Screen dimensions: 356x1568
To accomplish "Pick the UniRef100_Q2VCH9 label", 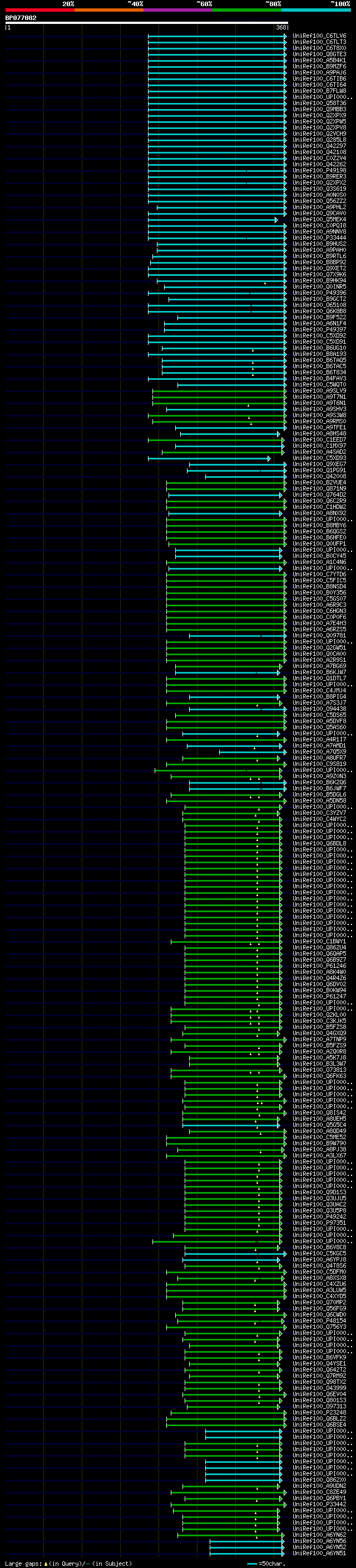I will [x=319, y=134].
